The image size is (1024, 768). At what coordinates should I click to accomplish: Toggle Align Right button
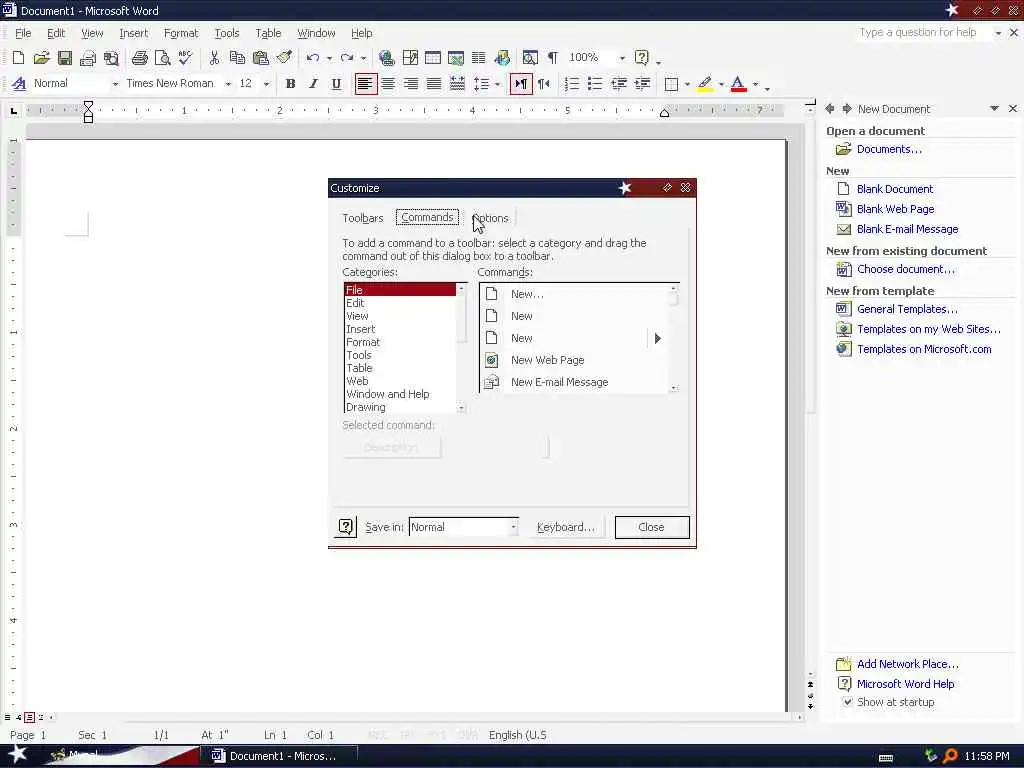coord(411,84)
